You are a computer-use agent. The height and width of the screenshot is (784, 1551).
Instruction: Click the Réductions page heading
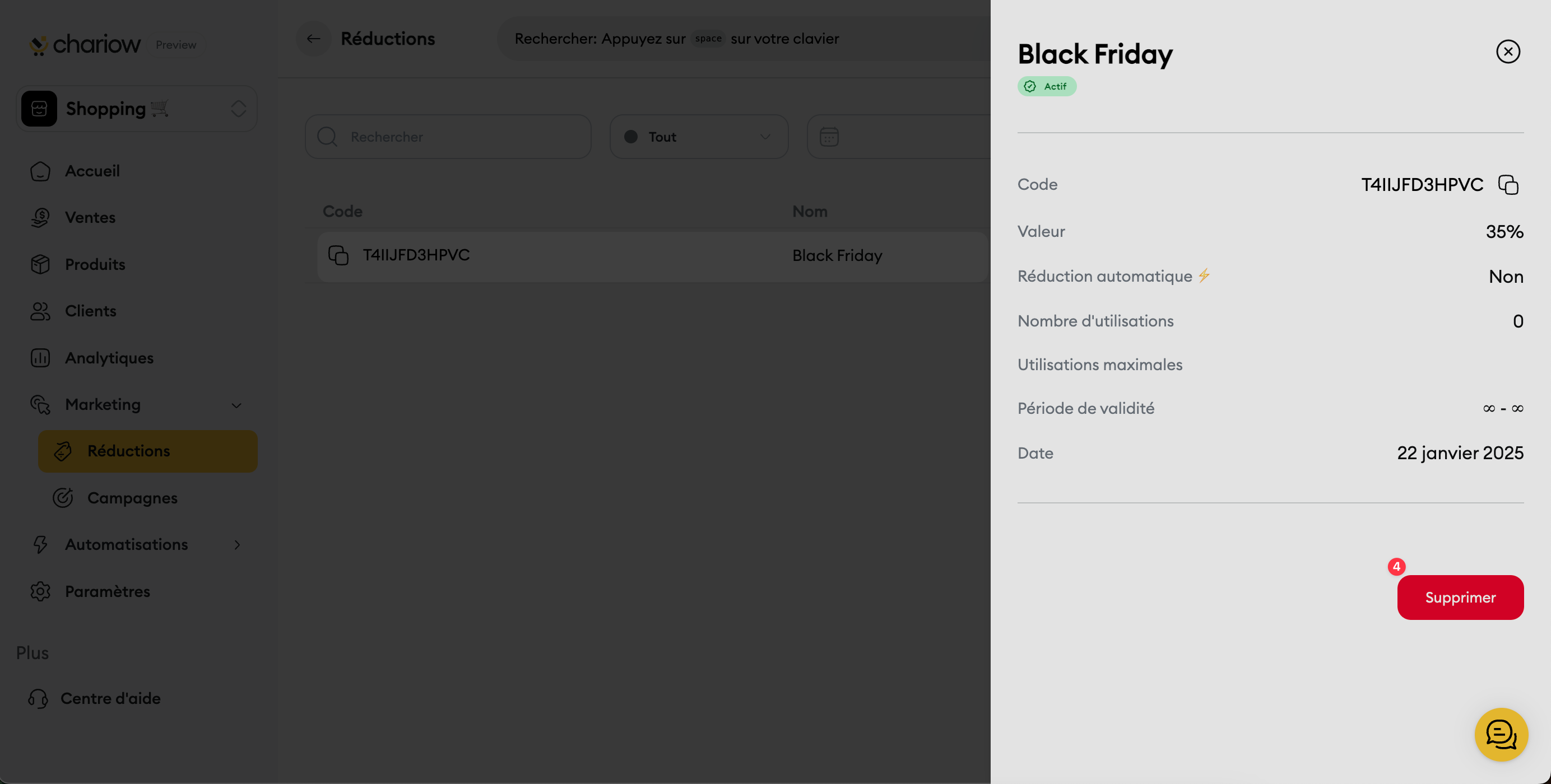tap(388, 39)
